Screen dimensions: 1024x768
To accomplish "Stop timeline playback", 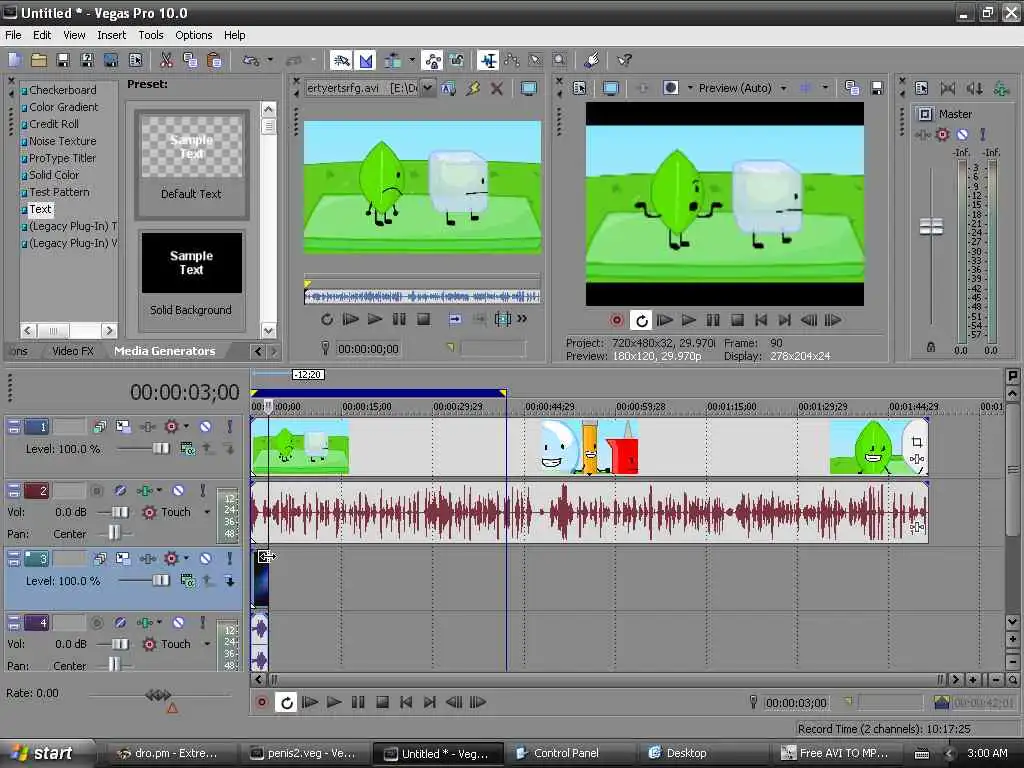I will 382,703.
